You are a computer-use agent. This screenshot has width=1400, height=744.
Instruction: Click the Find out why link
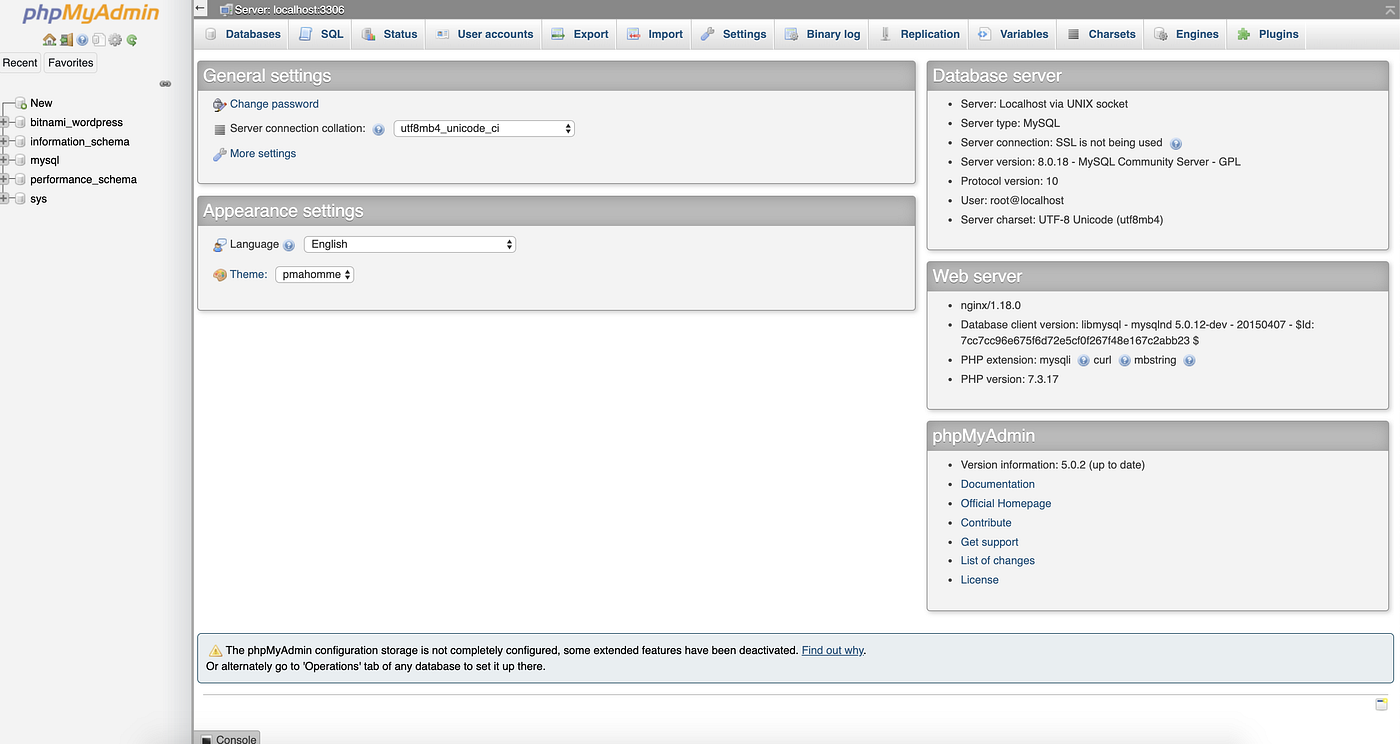(x=832, y=650)
